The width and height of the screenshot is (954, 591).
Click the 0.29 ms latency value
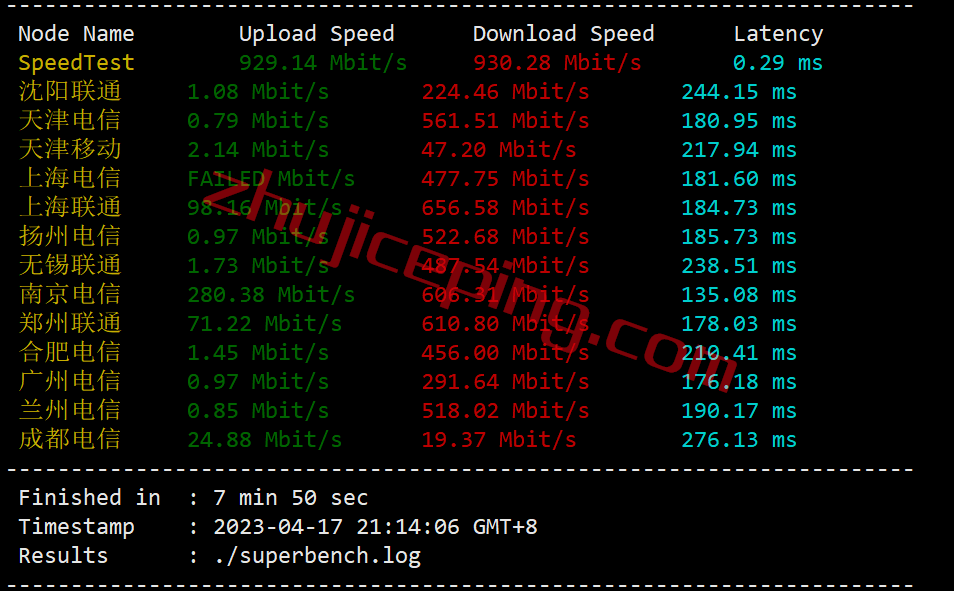pos(778,63)
